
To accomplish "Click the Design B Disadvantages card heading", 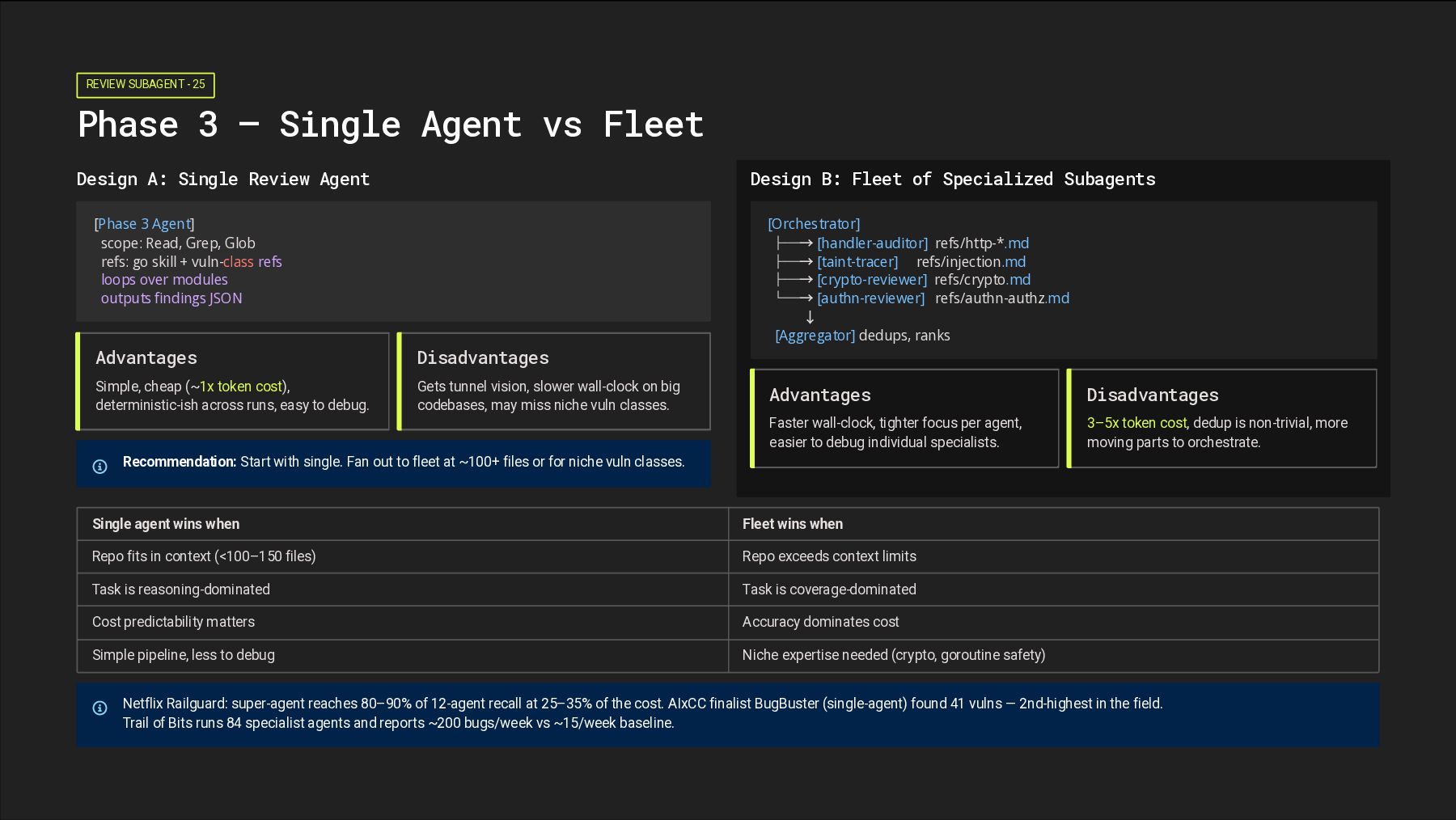I will [1153, 395].
